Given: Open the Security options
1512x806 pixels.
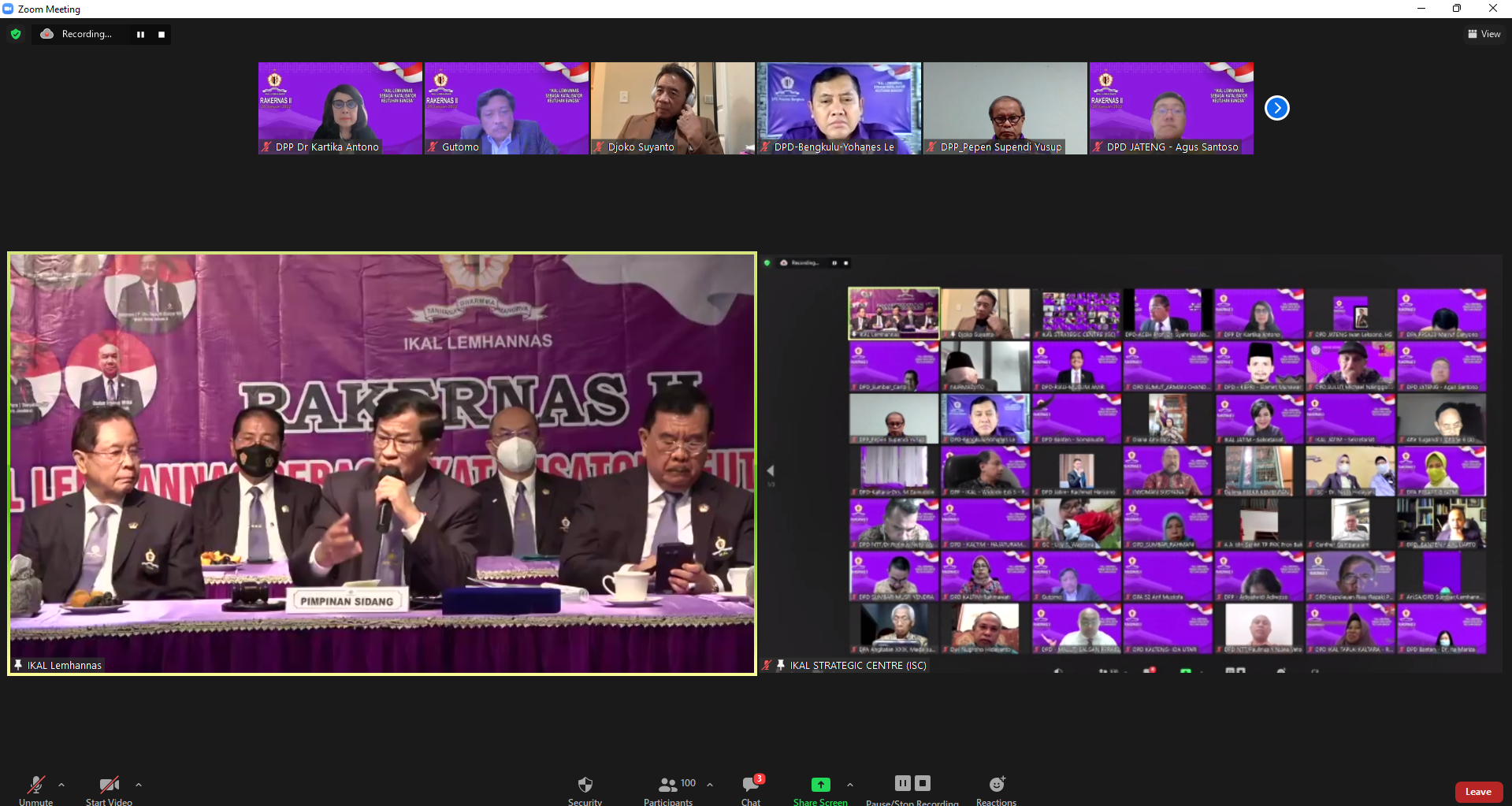Looking at the screenshot, I should coord(585,789).
